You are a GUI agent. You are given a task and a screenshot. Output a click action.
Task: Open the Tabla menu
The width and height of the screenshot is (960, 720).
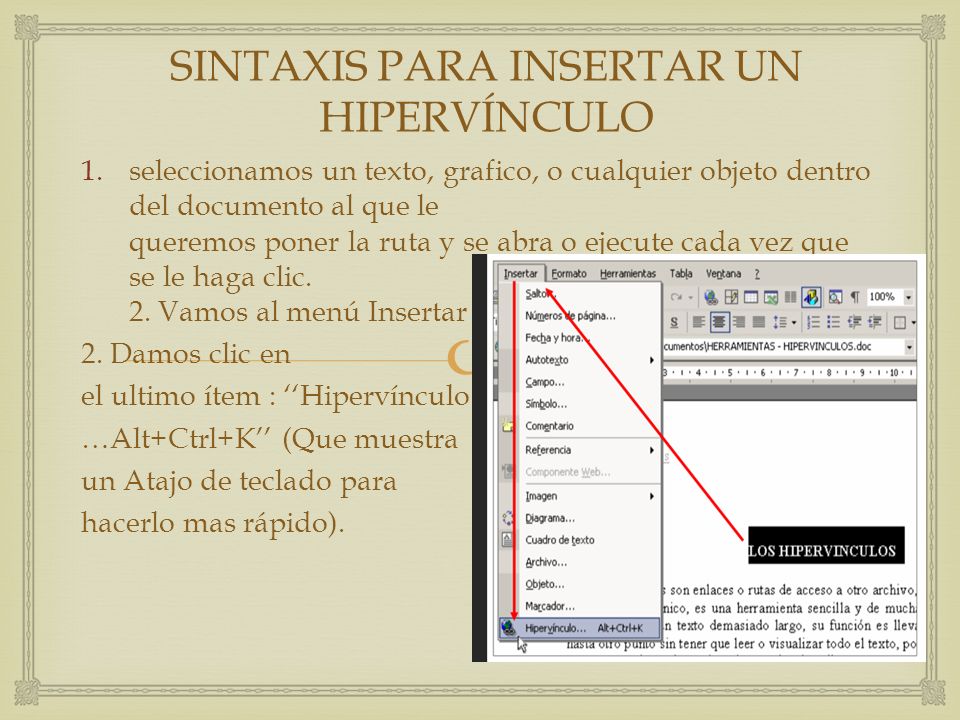point(681,274)
